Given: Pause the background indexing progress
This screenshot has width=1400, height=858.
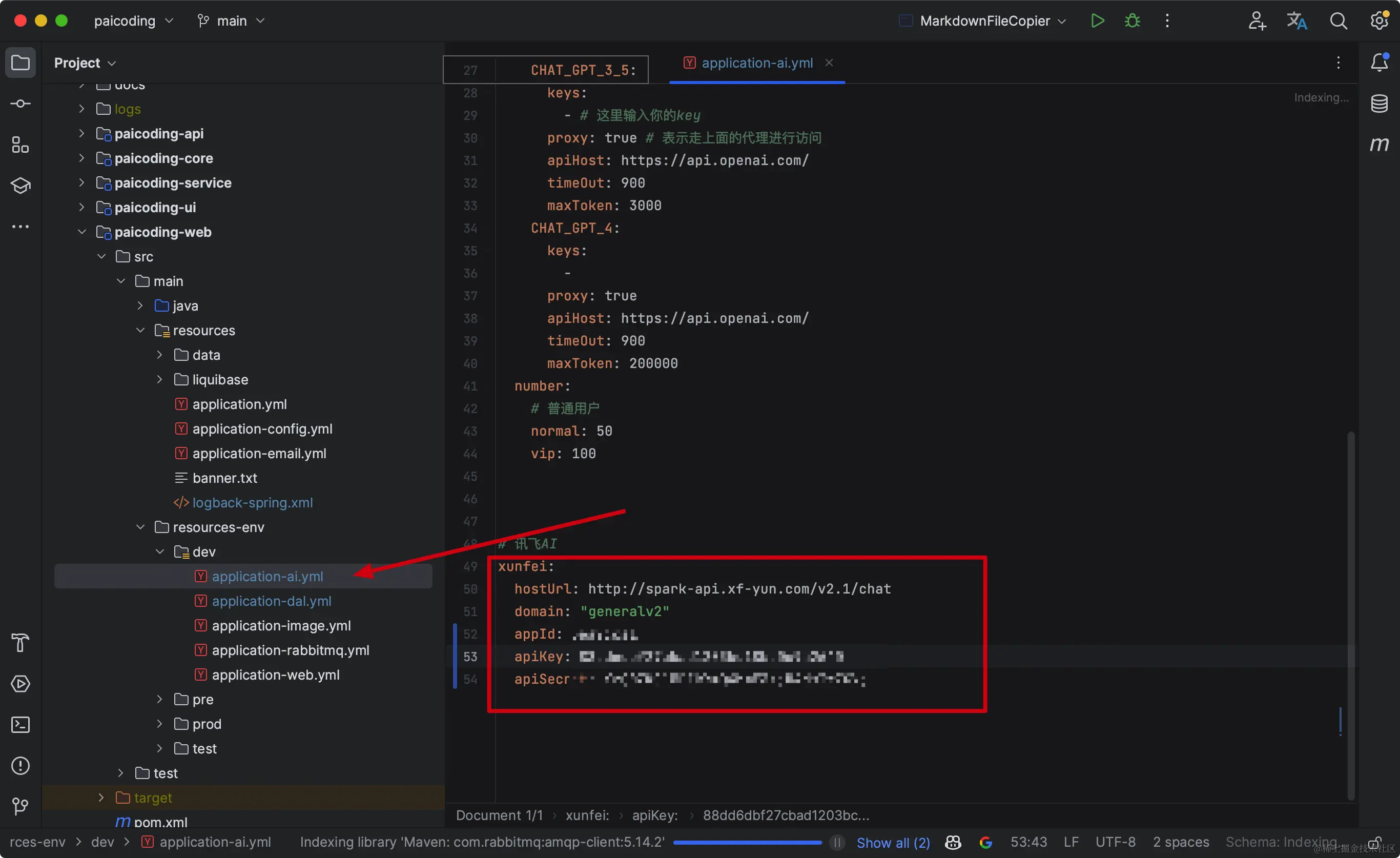Looking at the screenshot, I should [x=837, y=842].
